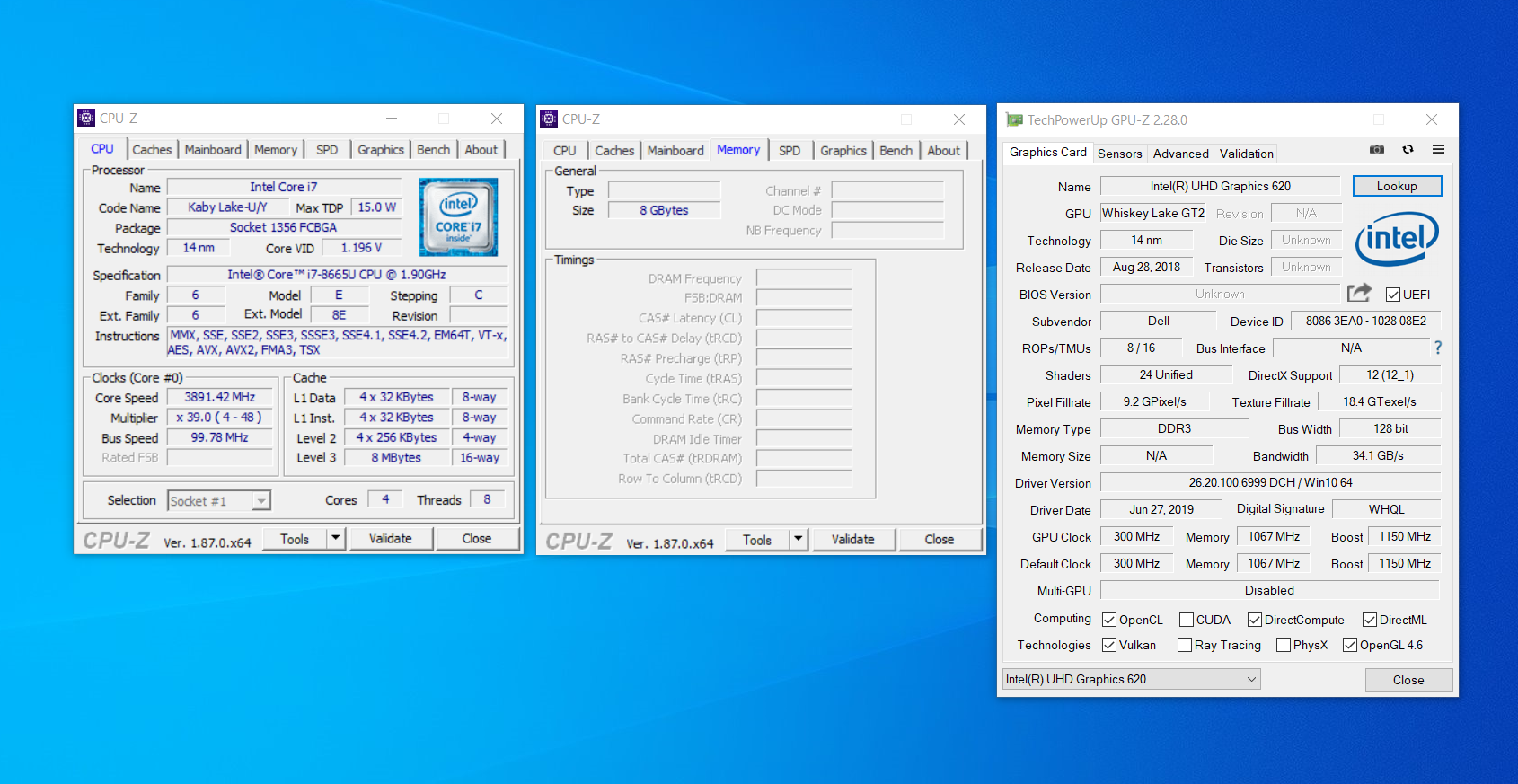Toggle the UEFI checkbox
Screen dimensions: 1518x784
[1393, 295]
